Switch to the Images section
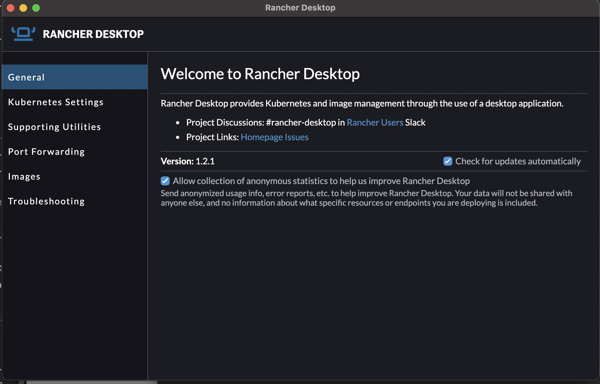Viewport: 600px width, 384px height. tap(75, 177)
